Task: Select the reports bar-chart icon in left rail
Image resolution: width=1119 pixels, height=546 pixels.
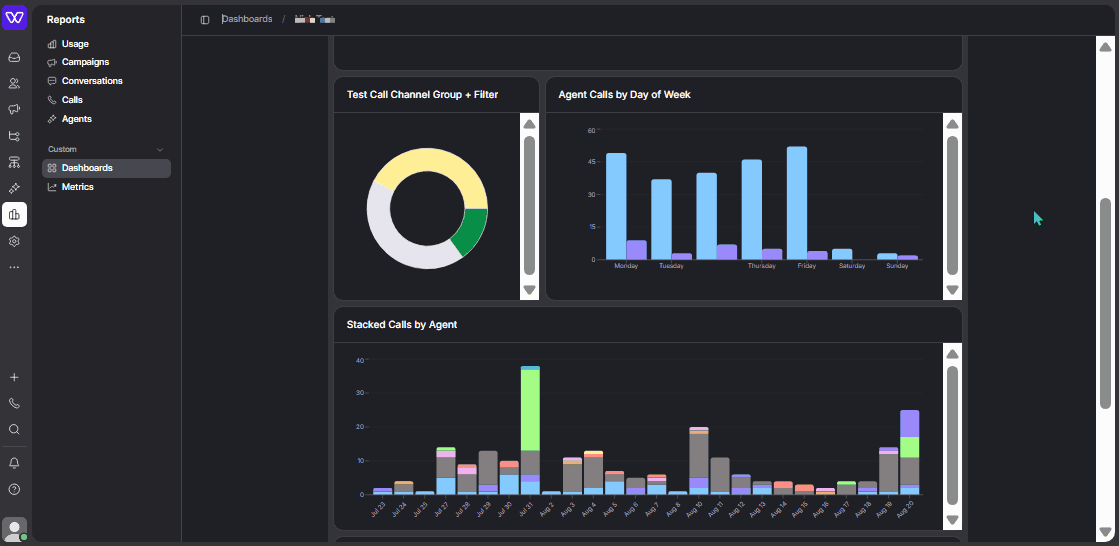Action: 14,215
